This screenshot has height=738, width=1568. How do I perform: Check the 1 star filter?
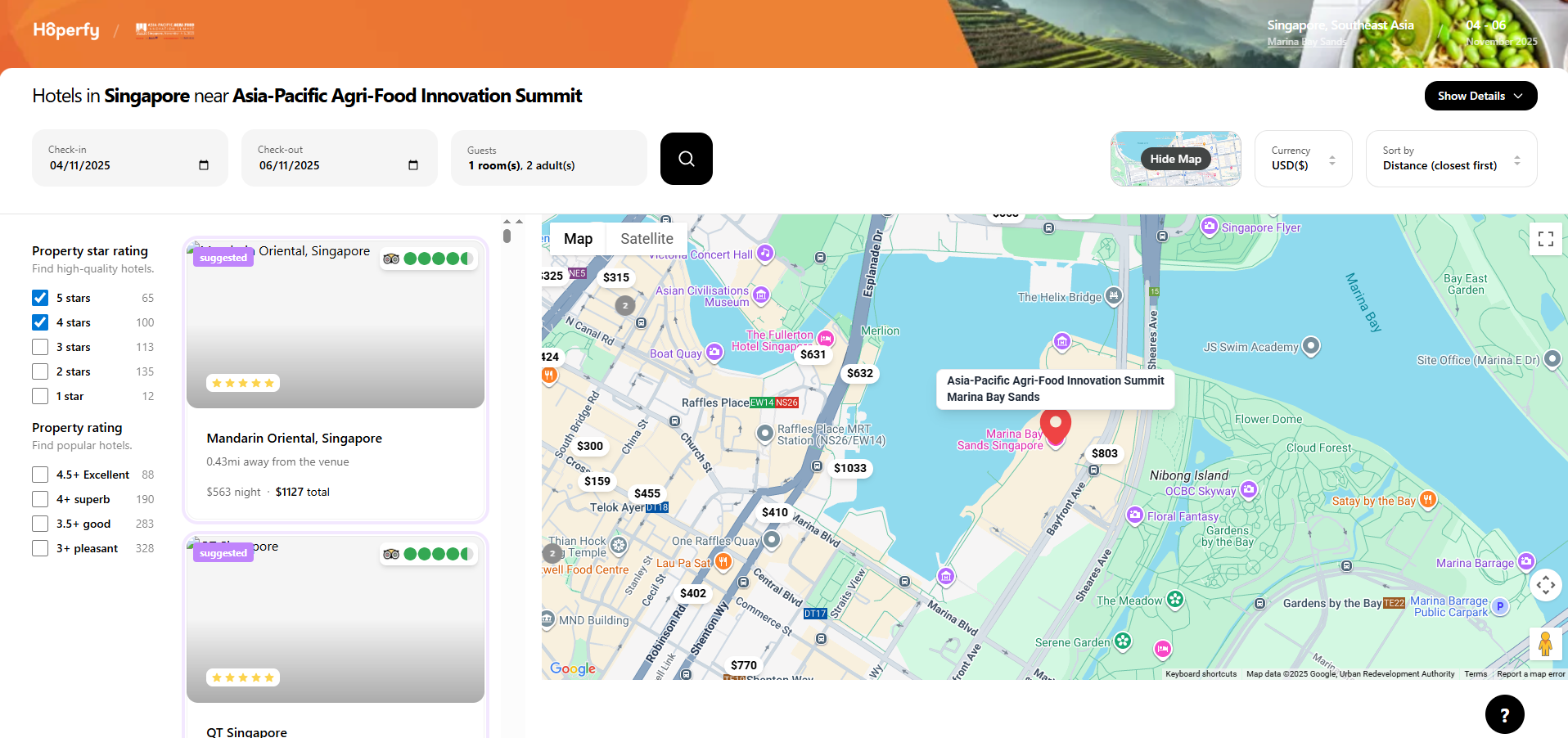40,396
